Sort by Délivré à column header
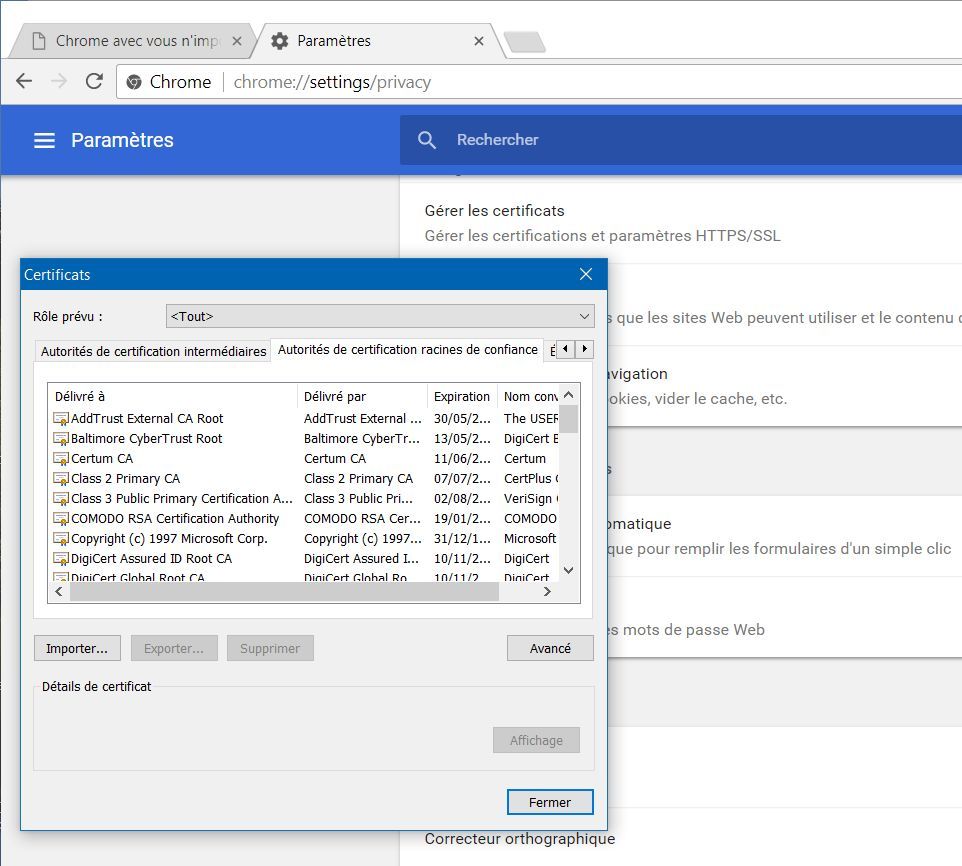The height and width of the screenshot is (866, 962). coord(172,396)
